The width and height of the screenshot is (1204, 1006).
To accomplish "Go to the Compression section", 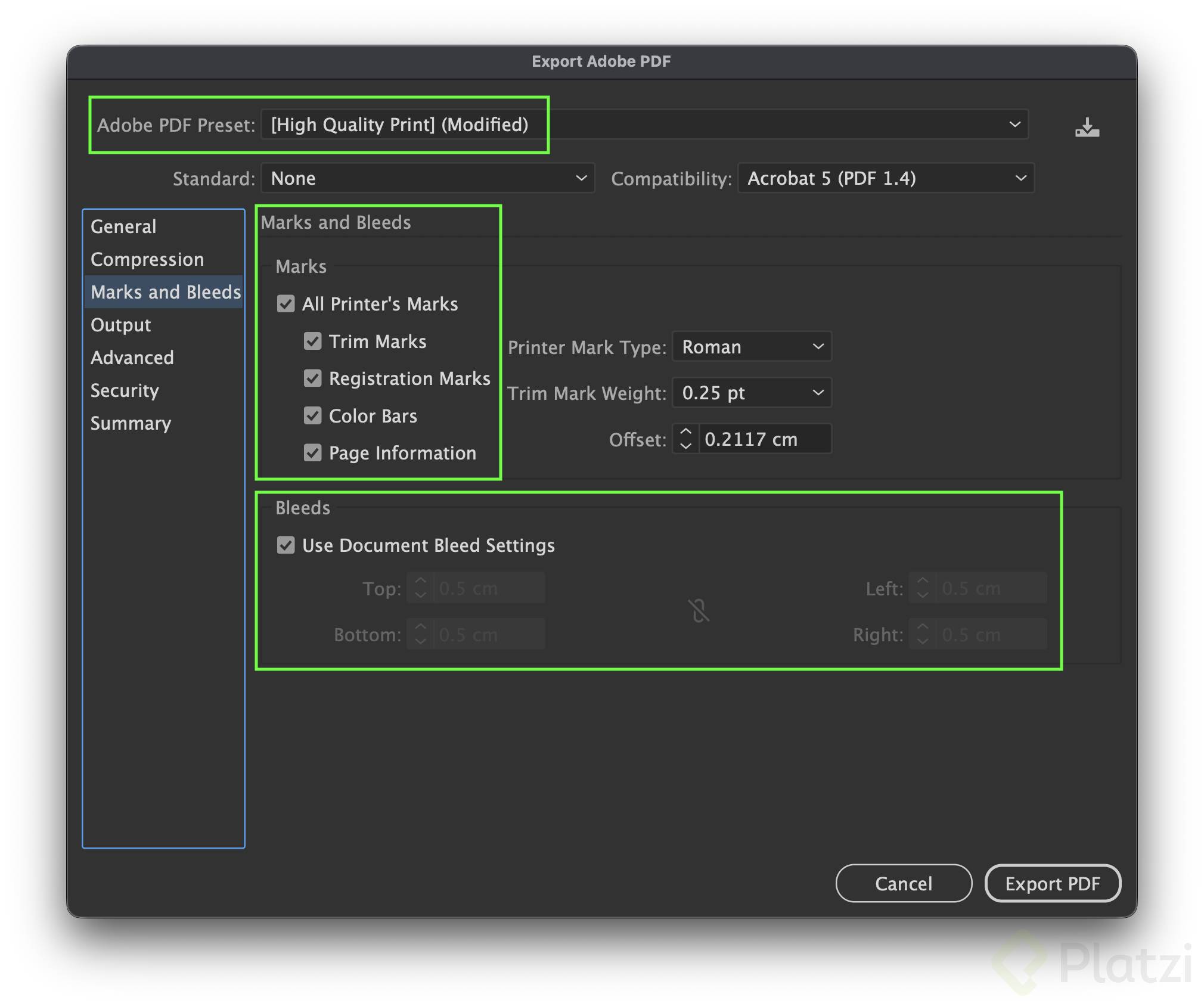I will point(147,259).
